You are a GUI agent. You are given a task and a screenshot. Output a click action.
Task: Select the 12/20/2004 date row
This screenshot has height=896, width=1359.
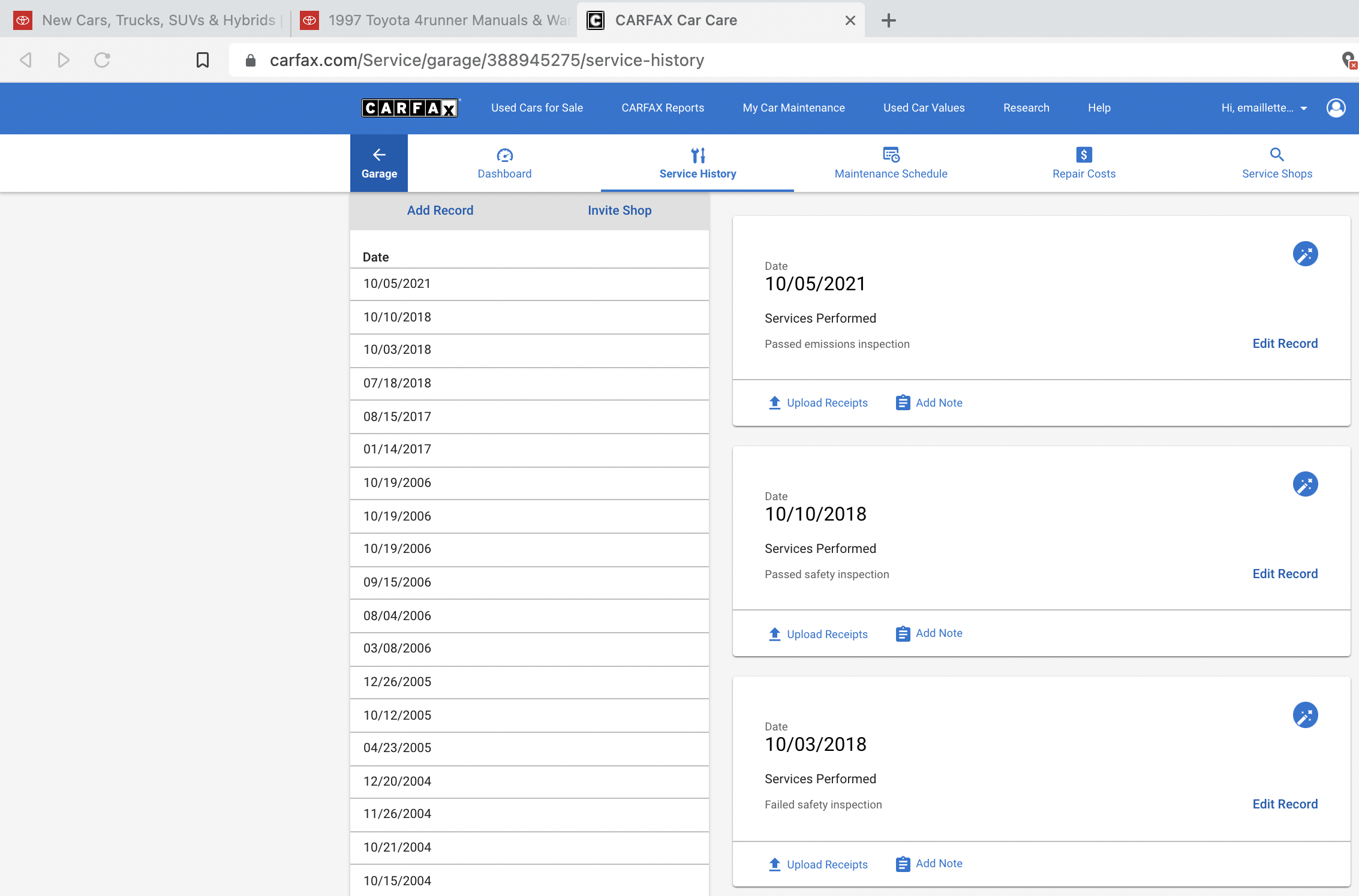point(530,782)
